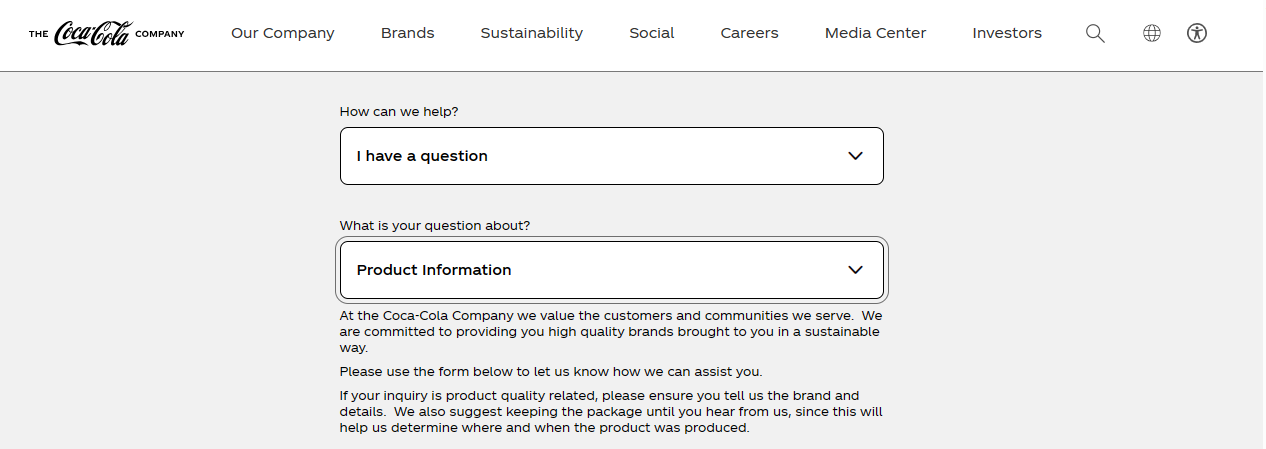Click the chevron beside "I have a question"
The height and width of the screenshot is (449, 1266).
(855, 156)
